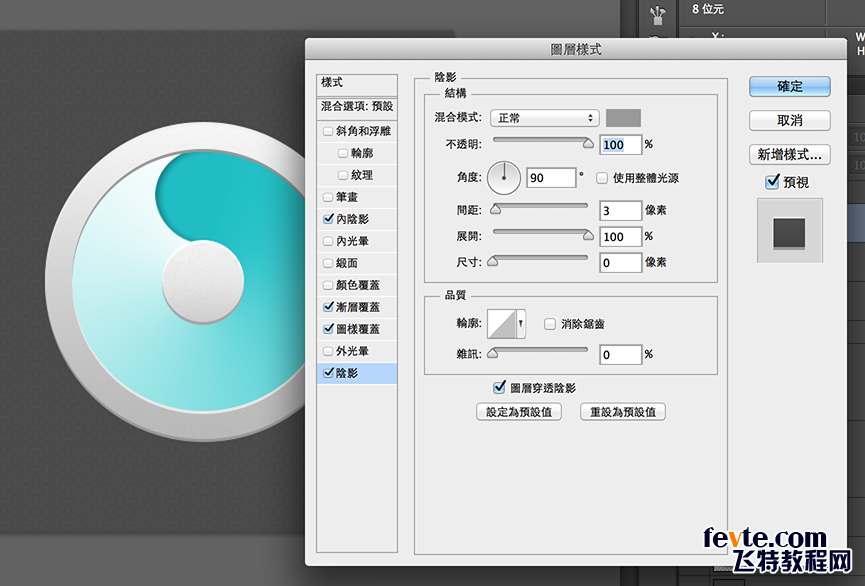
Task: Click the style preview thumbnail
Action: (x=789, y=231)
